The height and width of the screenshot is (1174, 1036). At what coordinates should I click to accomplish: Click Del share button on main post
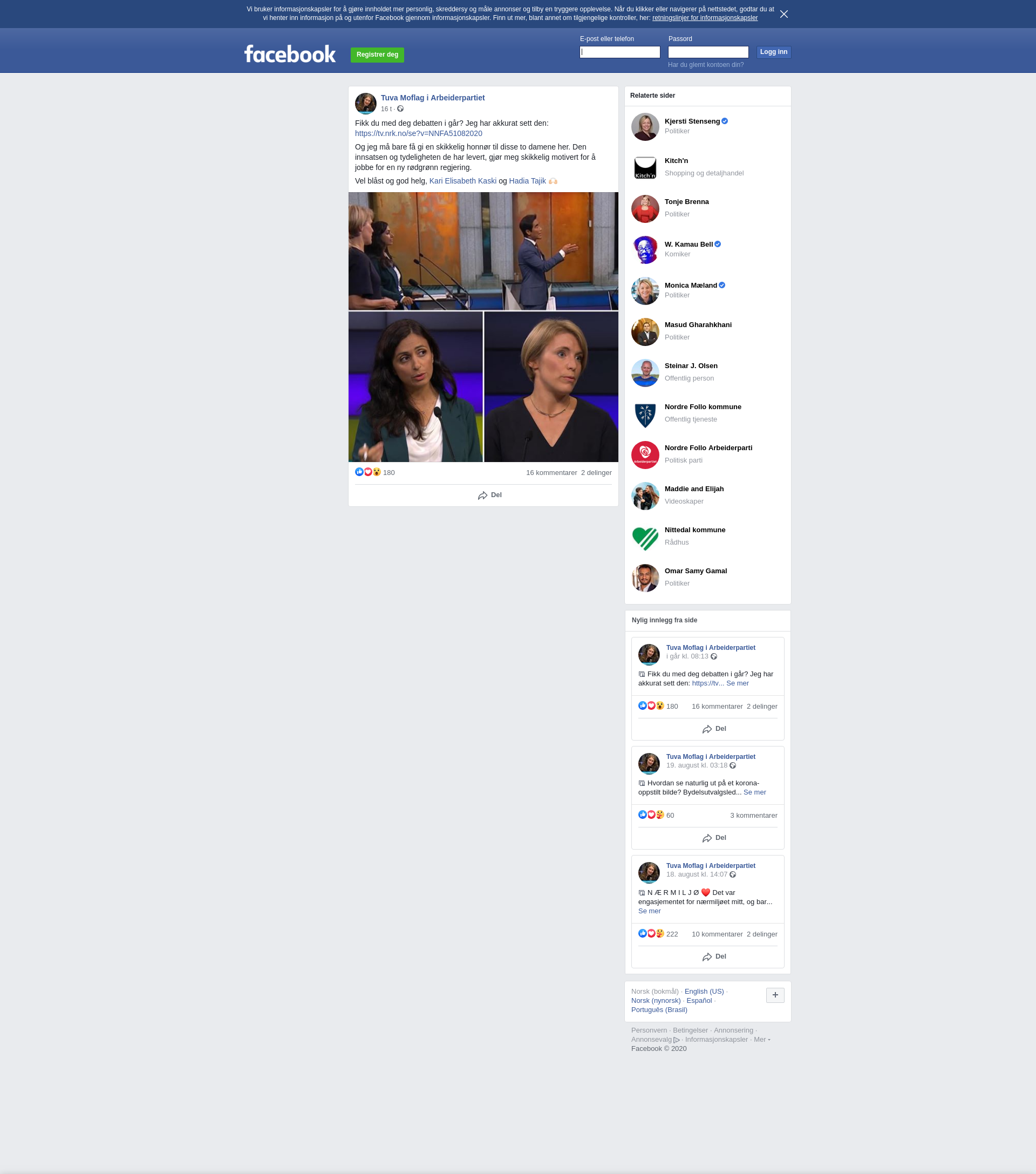pos(490,495)
